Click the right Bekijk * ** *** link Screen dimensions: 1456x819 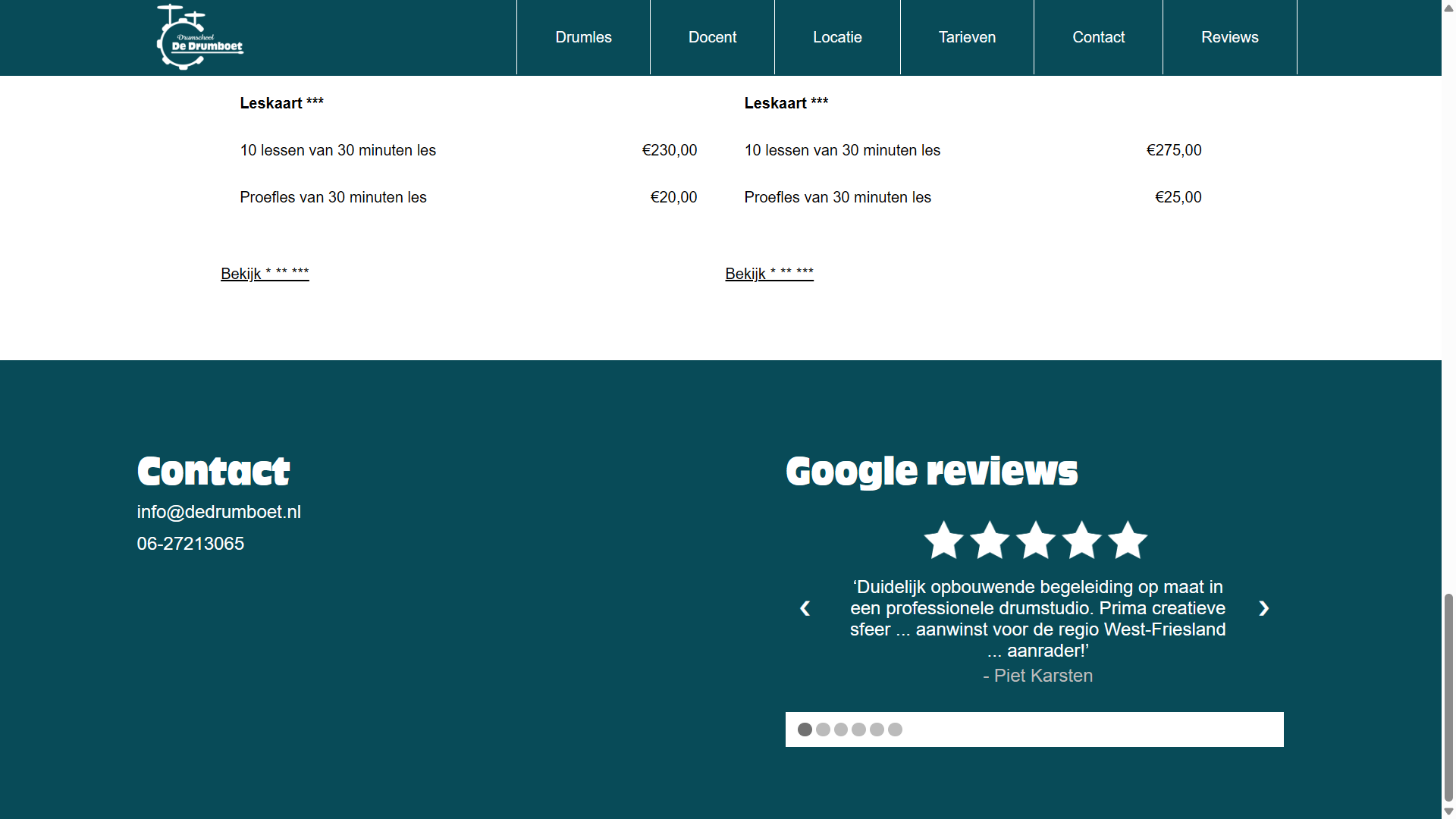tap(769, 274)
